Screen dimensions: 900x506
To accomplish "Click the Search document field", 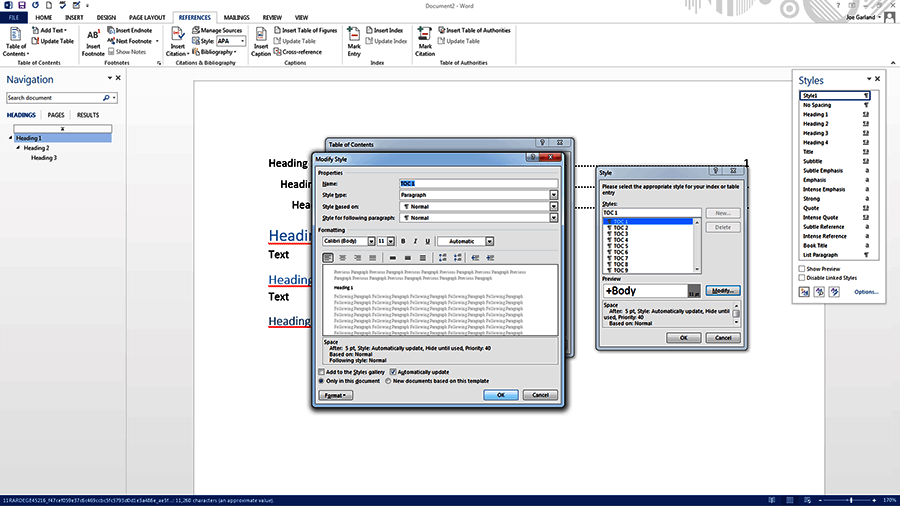I will click(55, 98).
